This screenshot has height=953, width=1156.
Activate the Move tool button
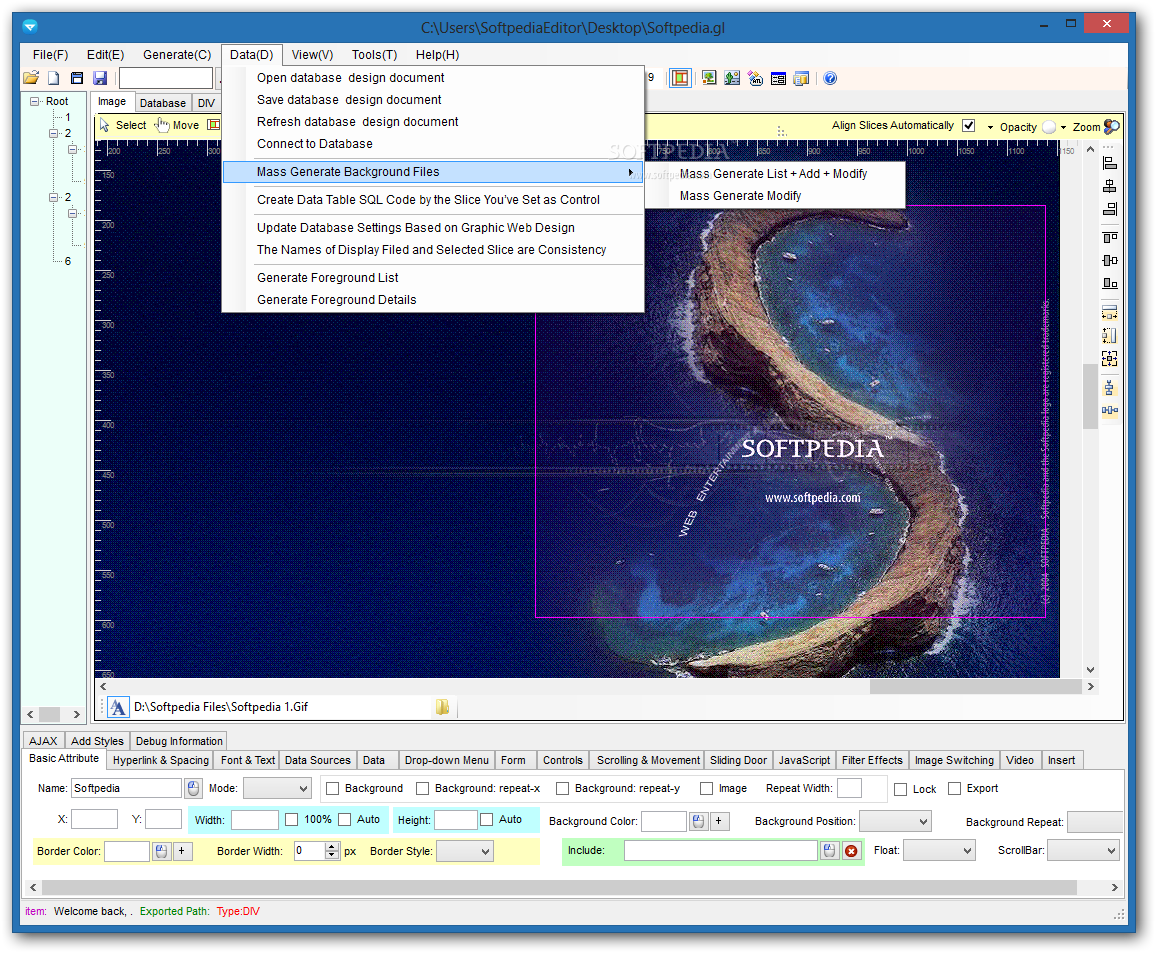177,125
